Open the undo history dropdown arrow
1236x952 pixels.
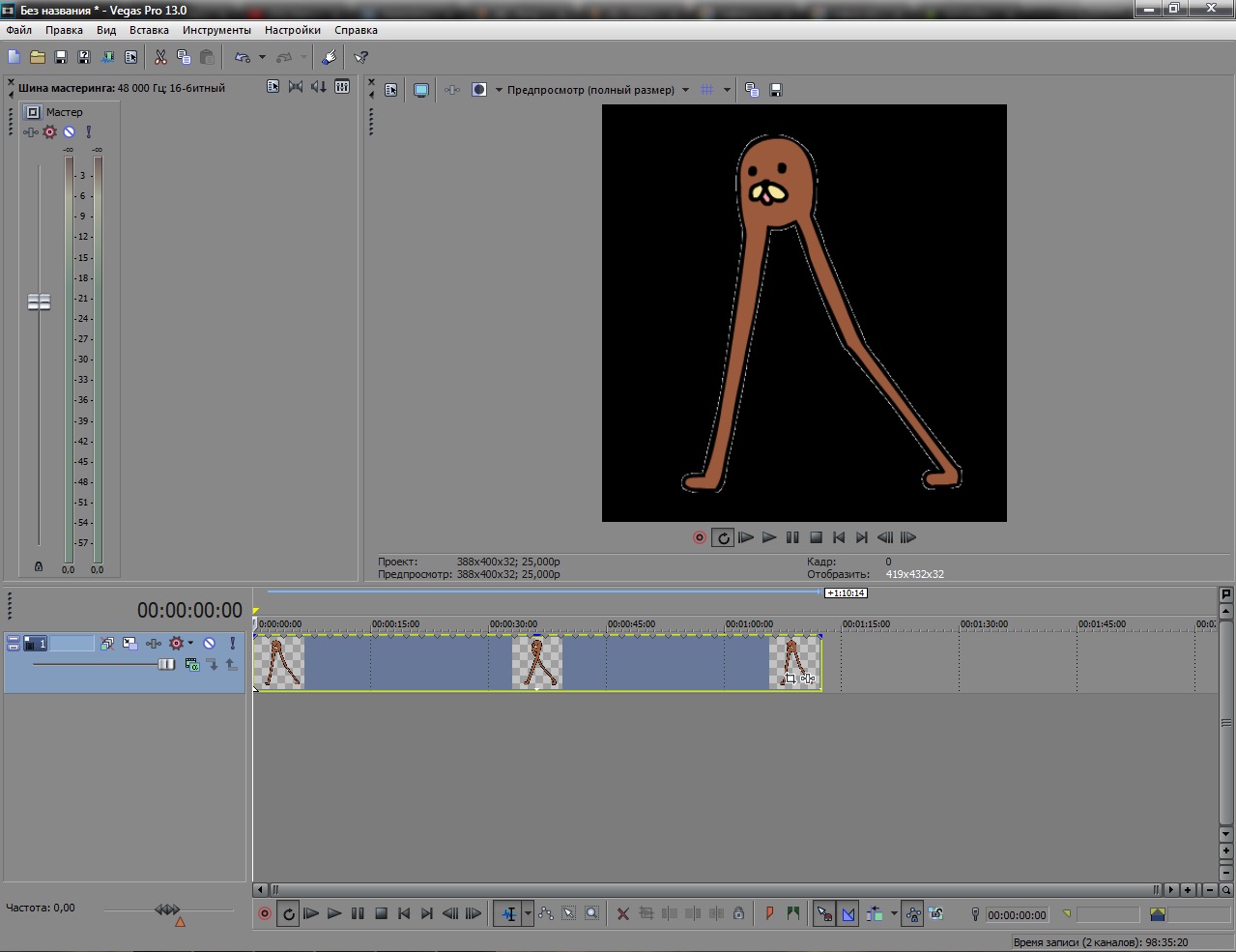pos(262,58)
